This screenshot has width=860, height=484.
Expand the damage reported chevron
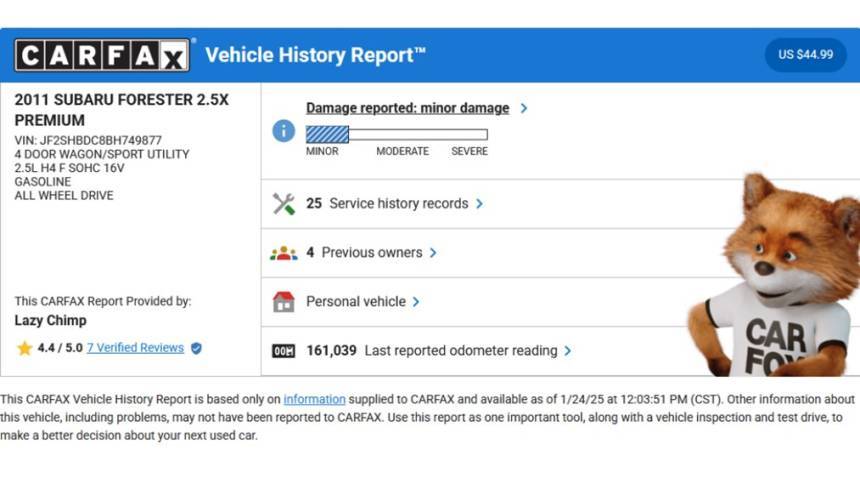pos(524,108)
